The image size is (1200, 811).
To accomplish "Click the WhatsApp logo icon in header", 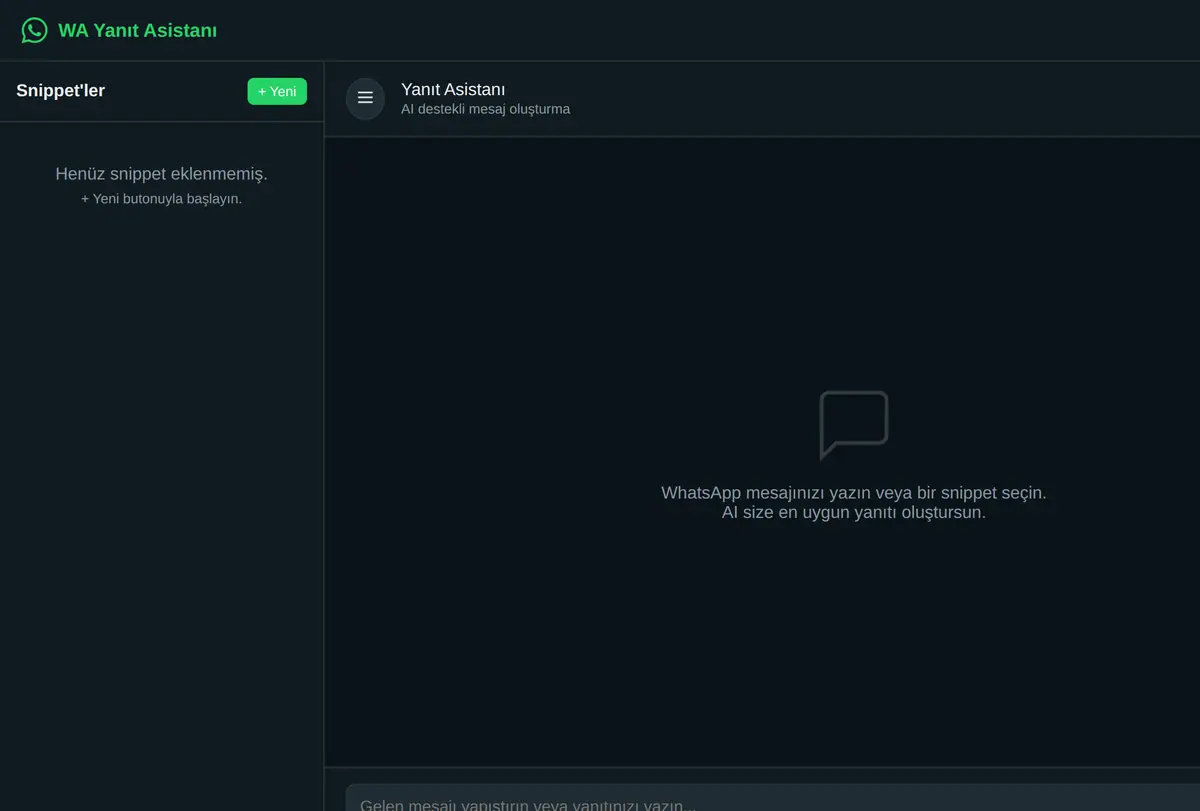I will point(34,30).
